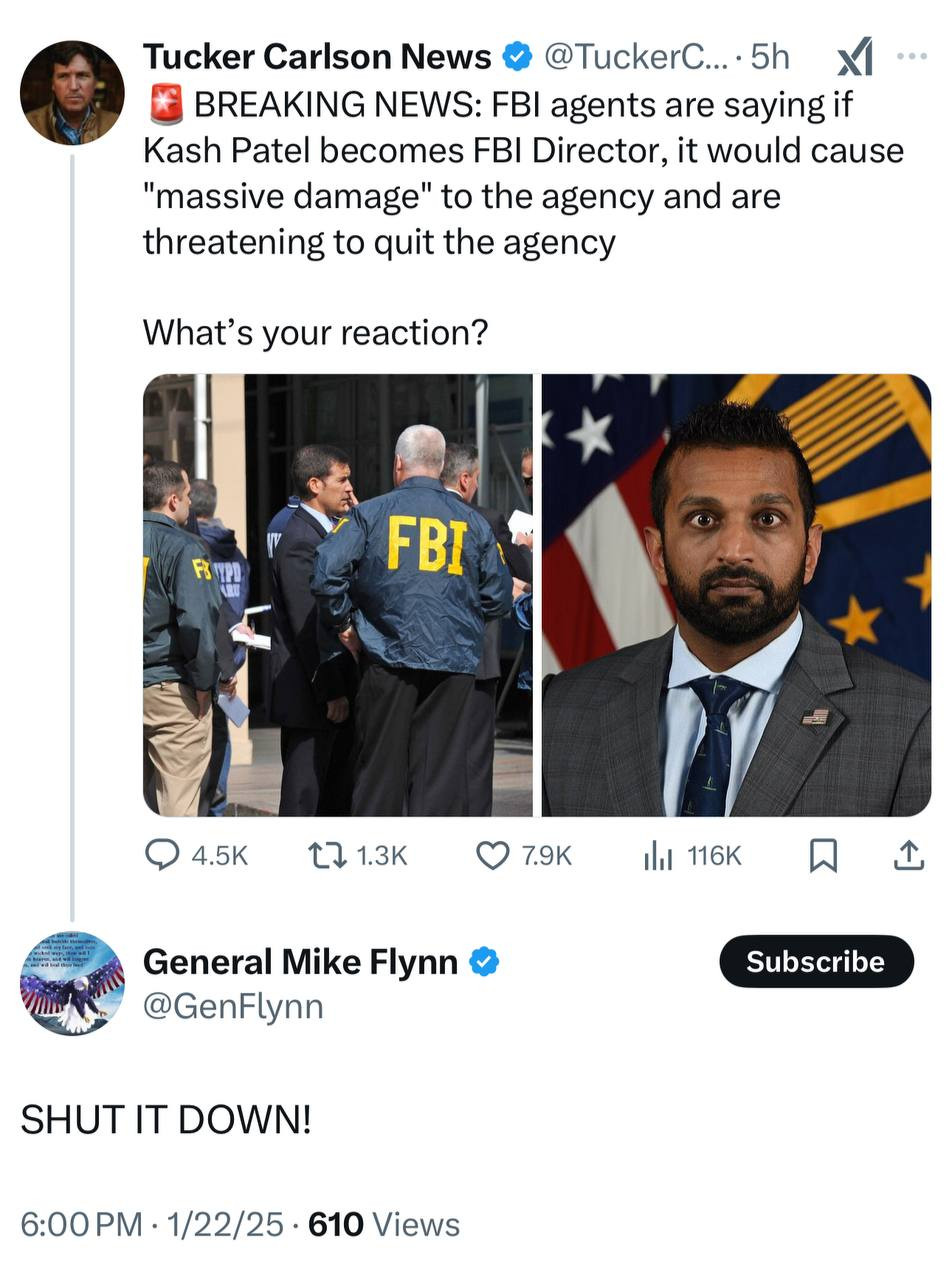Click the 6:00 PM 1/22/25 timestamp
The width and height of the screenshot is (952, 1280).
click(152, 1224)
